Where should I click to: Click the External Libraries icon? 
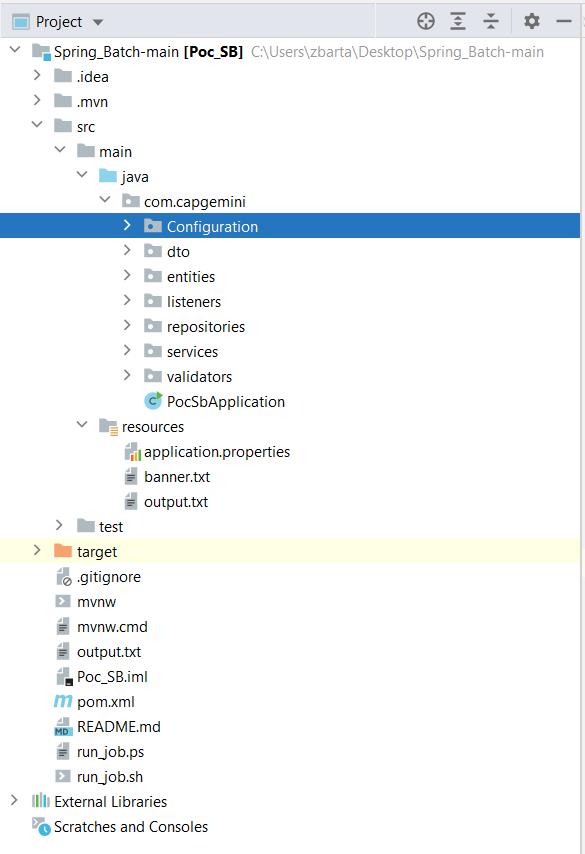tap(40, 801)
